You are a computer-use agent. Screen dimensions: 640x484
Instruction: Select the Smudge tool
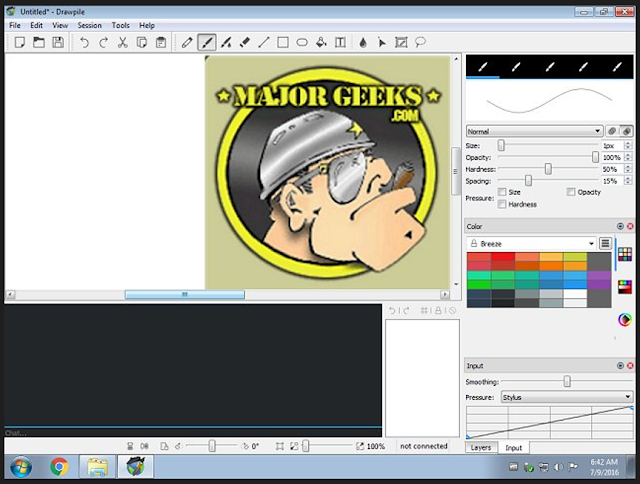[226, 42]
